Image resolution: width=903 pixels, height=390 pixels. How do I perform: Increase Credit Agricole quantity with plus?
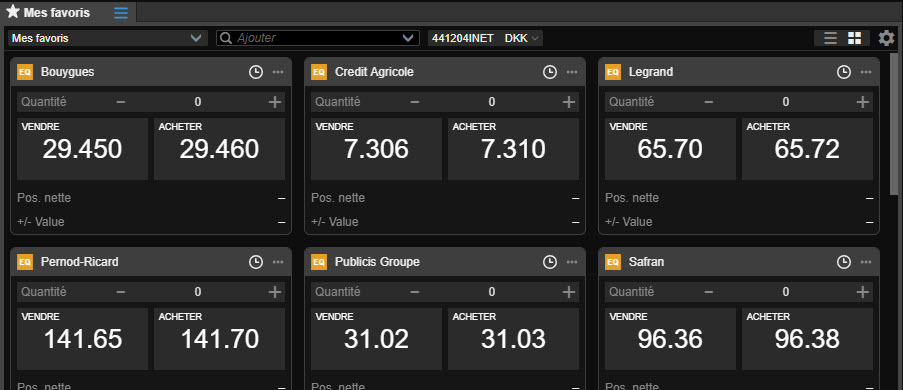click(x=569, y=102)
